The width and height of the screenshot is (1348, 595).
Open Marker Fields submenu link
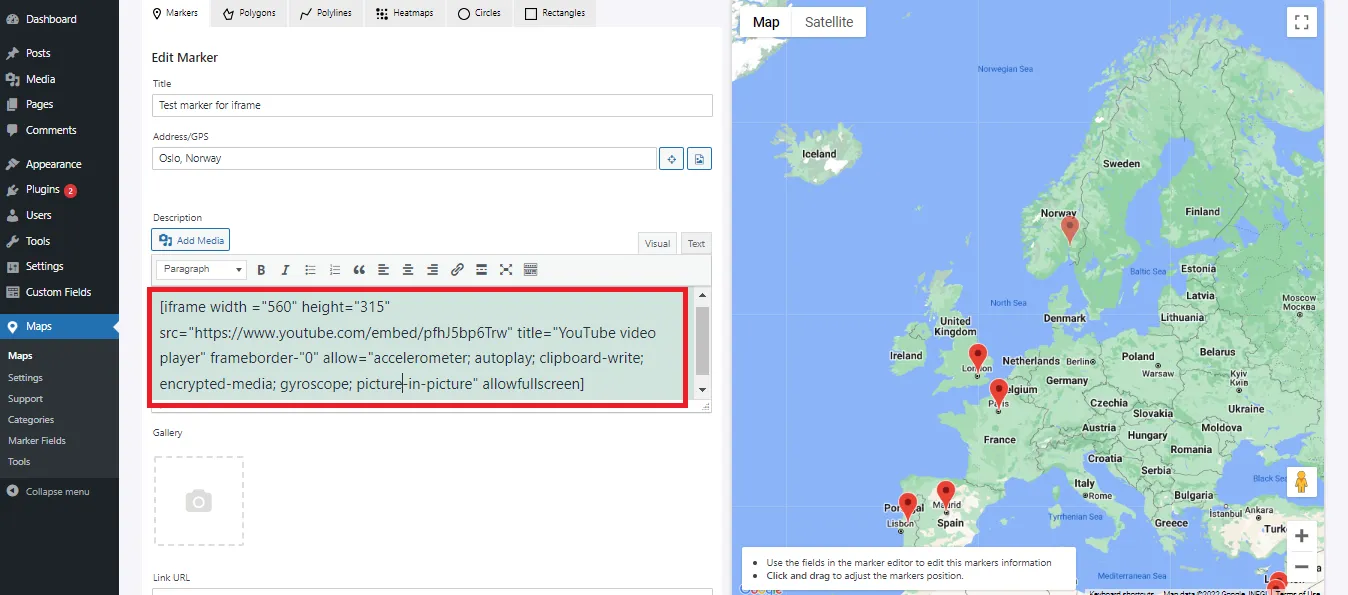36,441
